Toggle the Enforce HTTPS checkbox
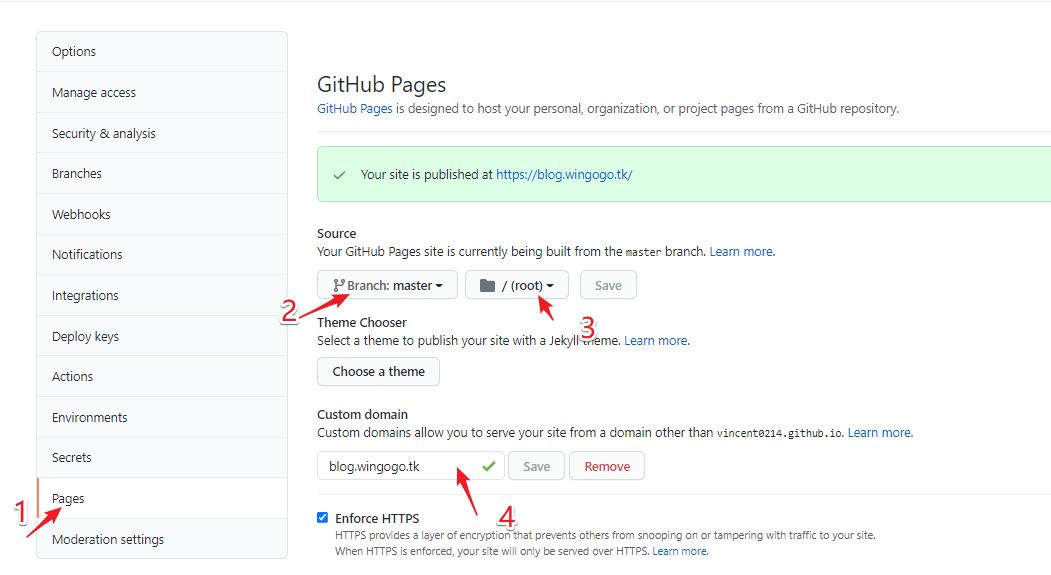 point(322,518)
